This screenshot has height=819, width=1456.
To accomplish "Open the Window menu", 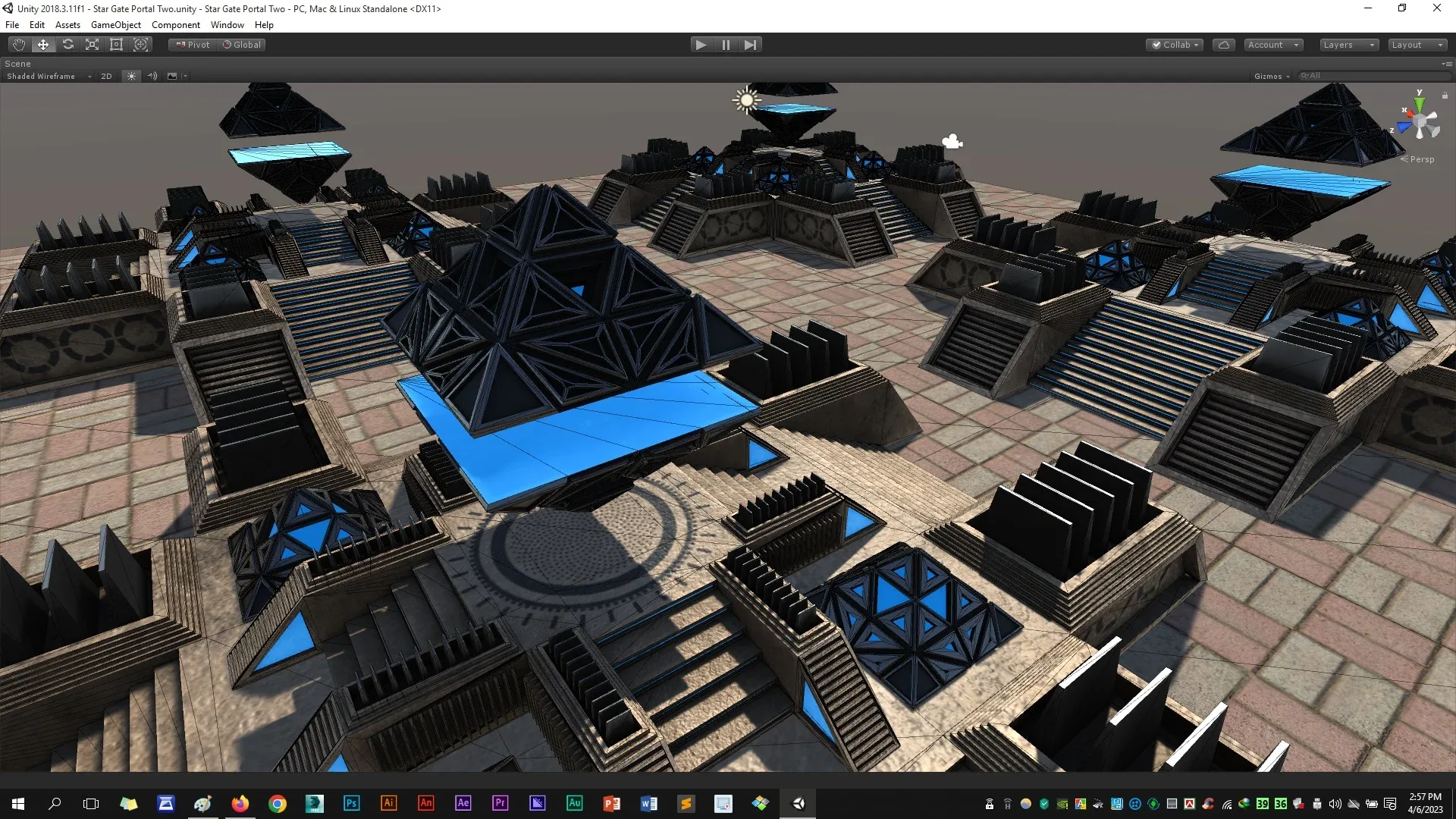I will (x=227, y=24).
